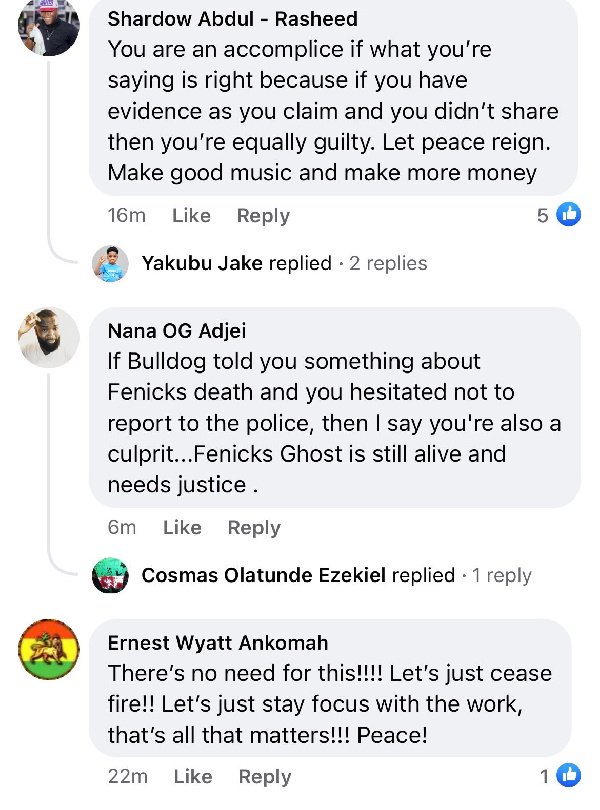Image resolution: width=600 pixels, height=810 pixels.
Task: Open Shardow Abdul - Rasheed name link
Action: coord(232,19)
